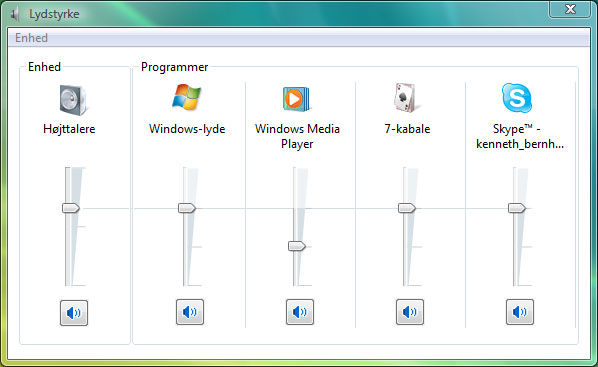This screenshot has width=598, height=367.
Task: Click the Højttalere device label
Action: pyautogui.click(x=69, y=129)
